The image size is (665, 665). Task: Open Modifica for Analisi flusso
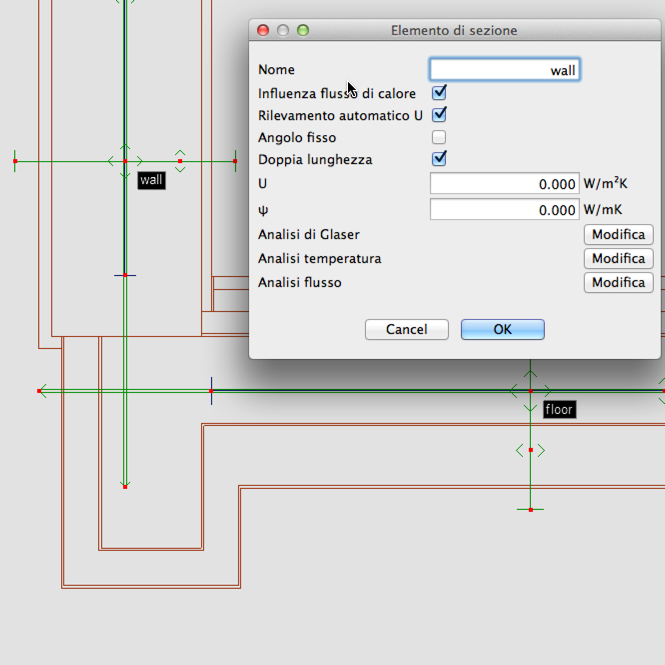tap(617, 282)
